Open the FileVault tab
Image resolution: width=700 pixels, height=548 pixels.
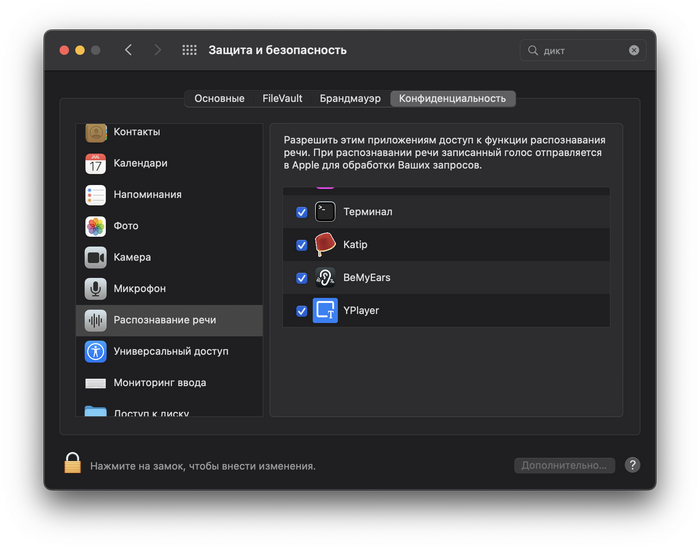click(x=282, y=99)
